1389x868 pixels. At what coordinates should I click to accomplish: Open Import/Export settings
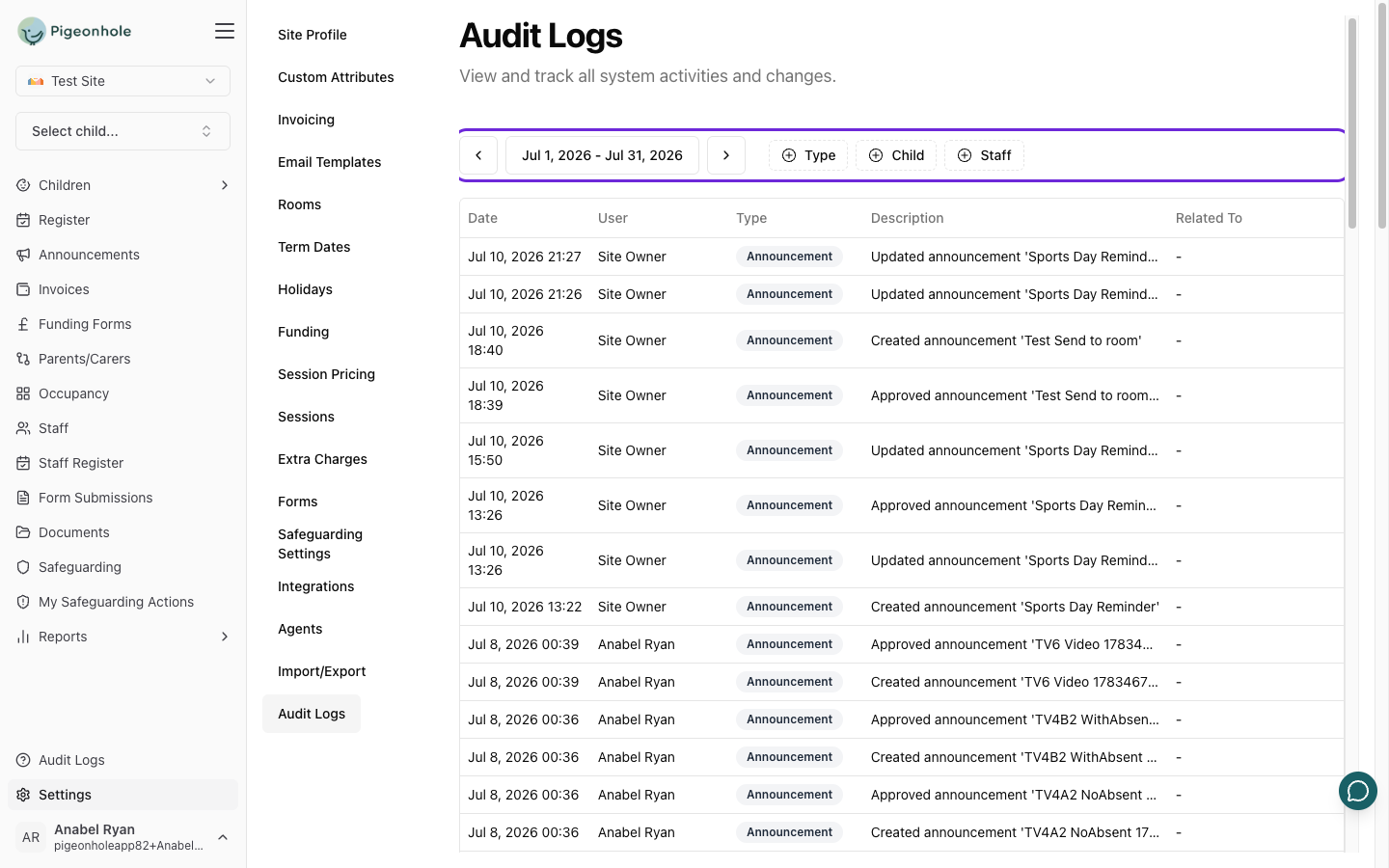click(322, 671)
